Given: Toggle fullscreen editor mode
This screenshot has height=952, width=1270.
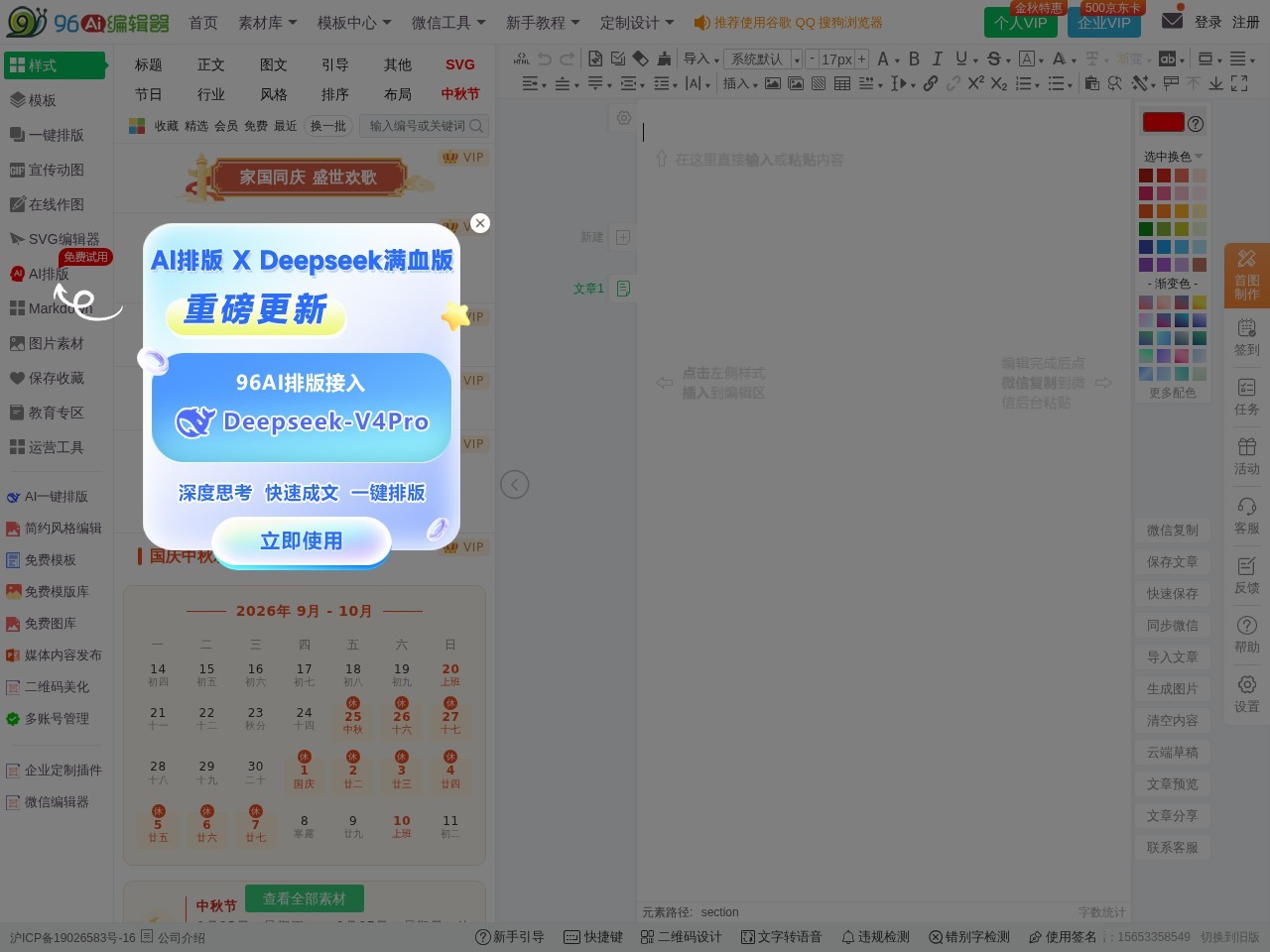Looking at the screenshot, I should 1239,83.
